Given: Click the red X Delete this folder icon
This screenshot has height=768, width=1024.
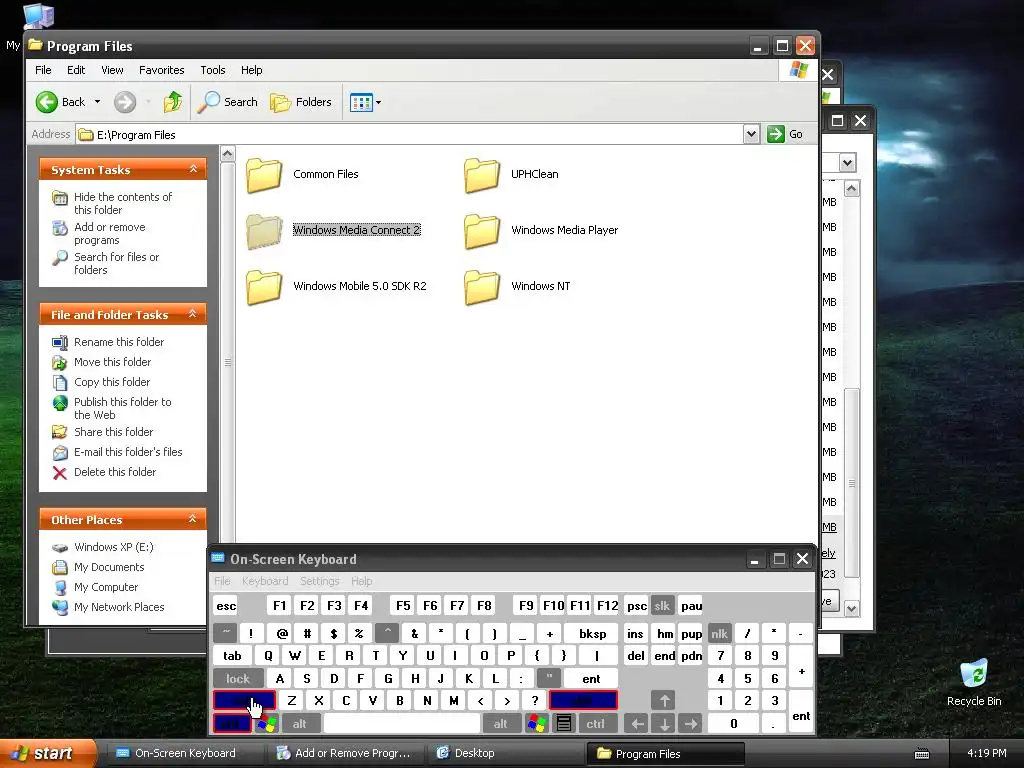Looking at the screenshot, I should [x=59, y=473].
